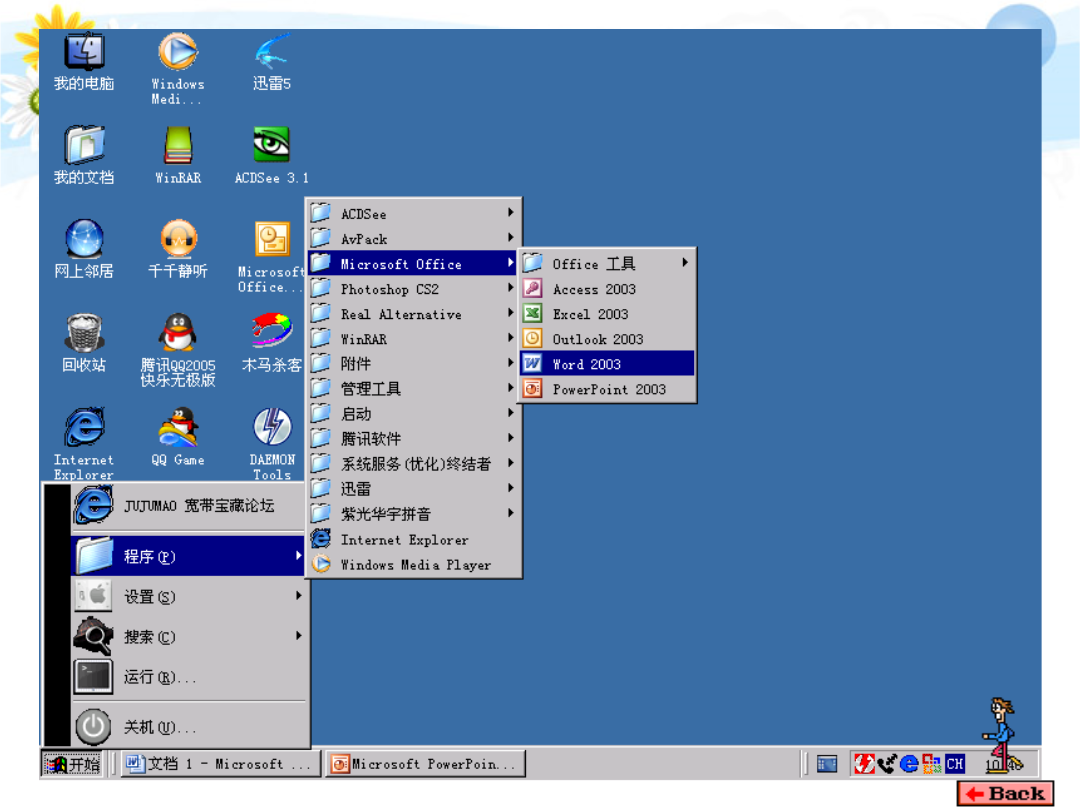Expand the ACDSee submenu arrow
Screen dimensions: 1080x810
[x=510, y=213]
